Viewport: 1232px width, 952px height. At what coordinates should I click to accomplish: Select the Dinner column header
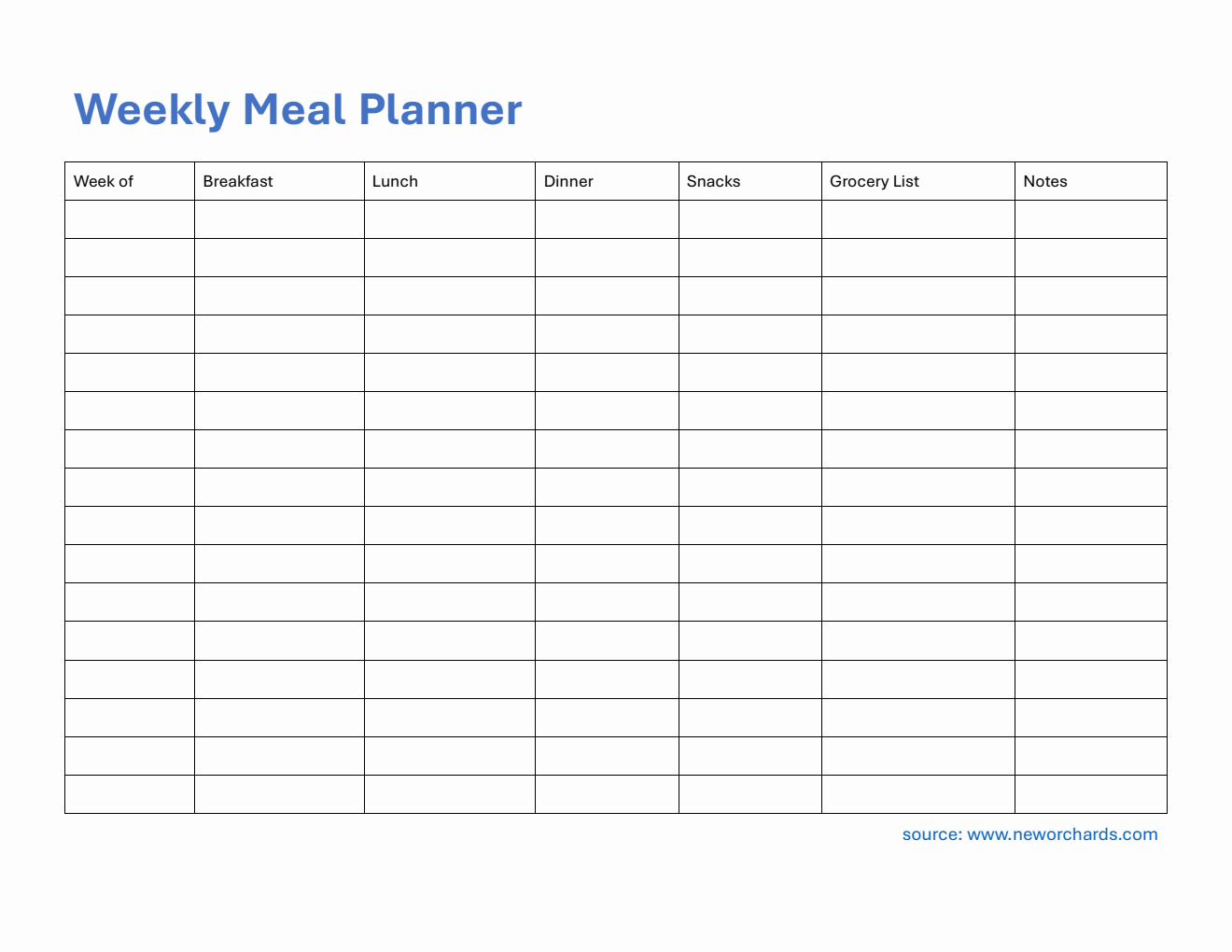(607, 181)
